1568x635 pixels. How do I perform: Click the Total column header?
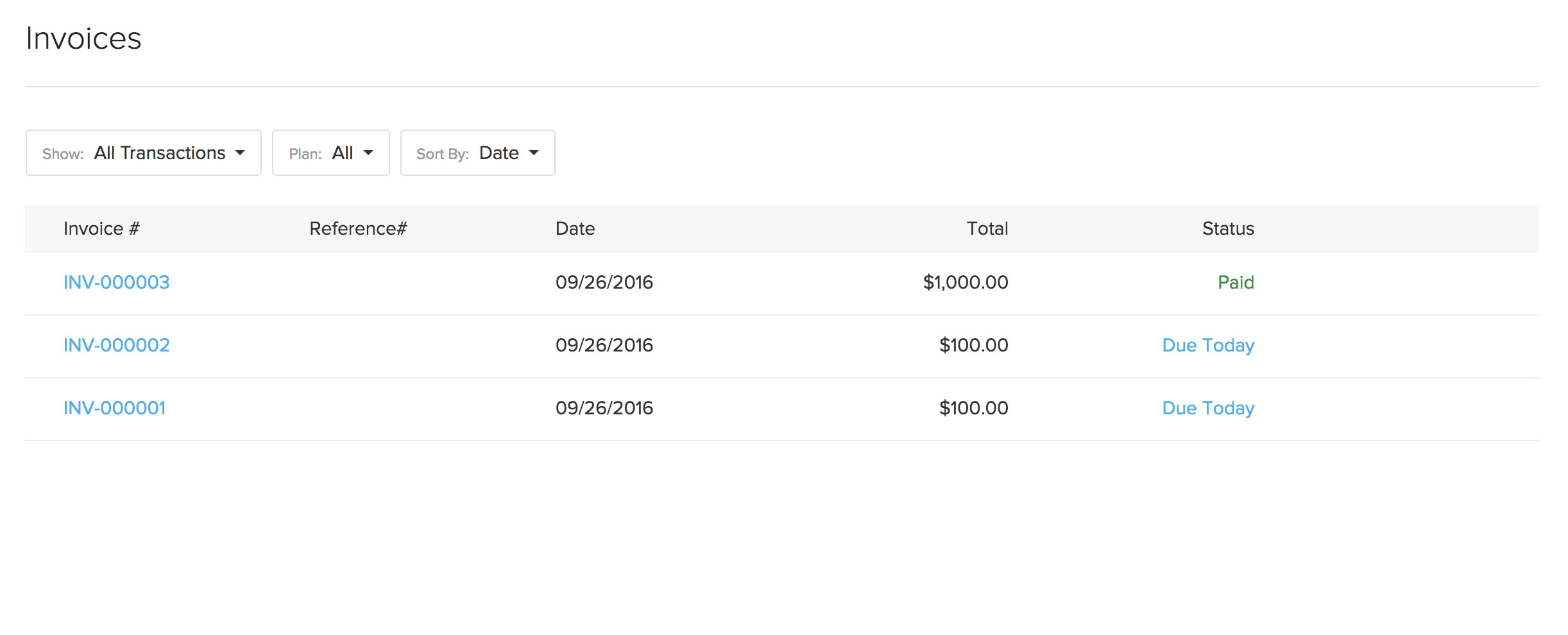point(987,228)
